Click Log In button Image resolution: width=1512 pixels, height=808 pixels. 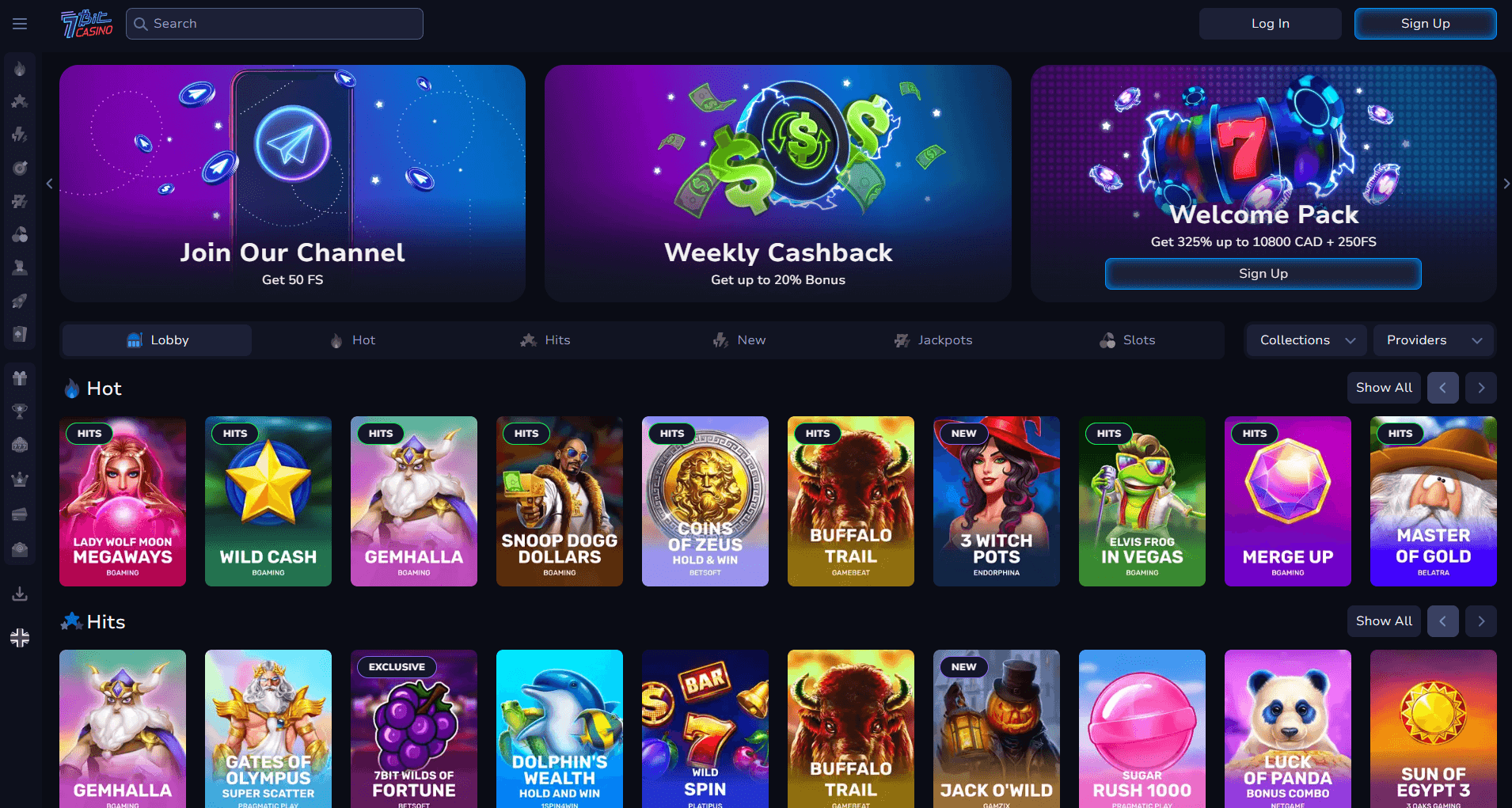(1271, 24)
